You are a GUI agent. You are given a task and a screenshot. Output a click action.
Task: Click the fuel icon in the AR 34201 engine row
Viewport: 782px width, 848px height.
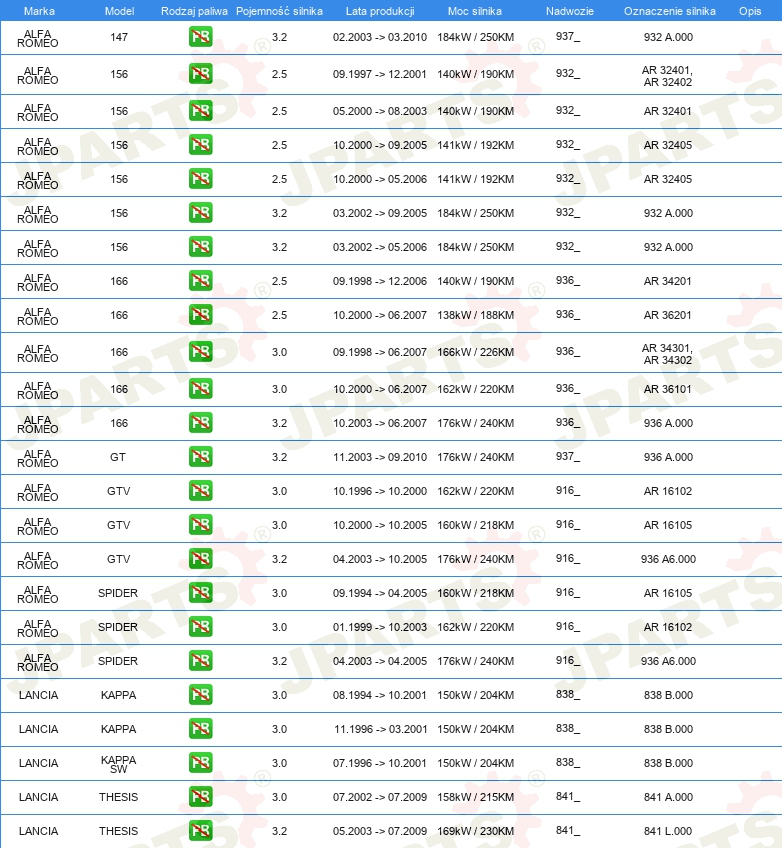pyautogui.click(x=201, y=281)
